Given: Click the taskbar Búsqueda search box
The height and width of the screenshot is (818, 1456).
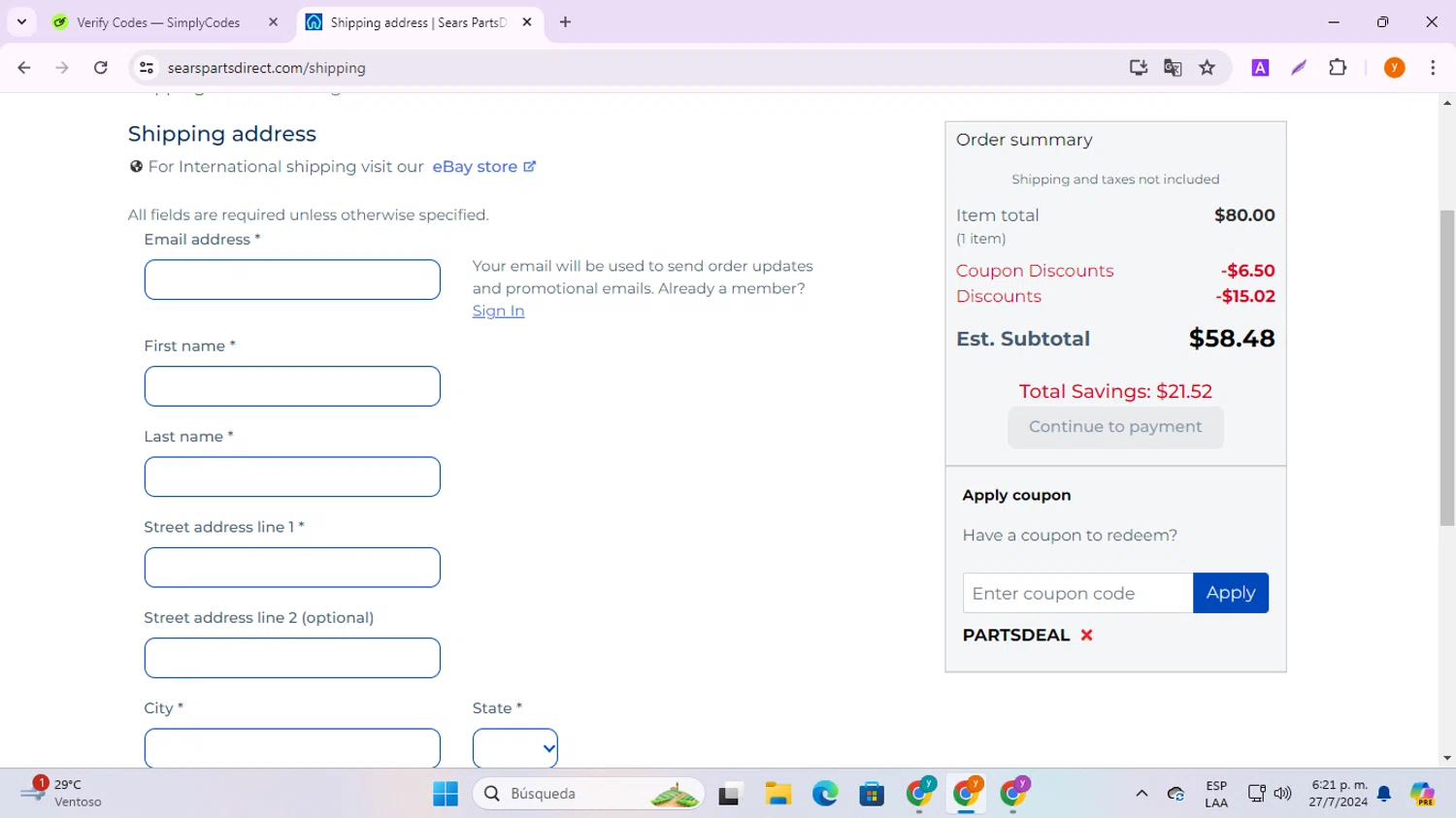Looking at the screenshot, I should [588, 794].
